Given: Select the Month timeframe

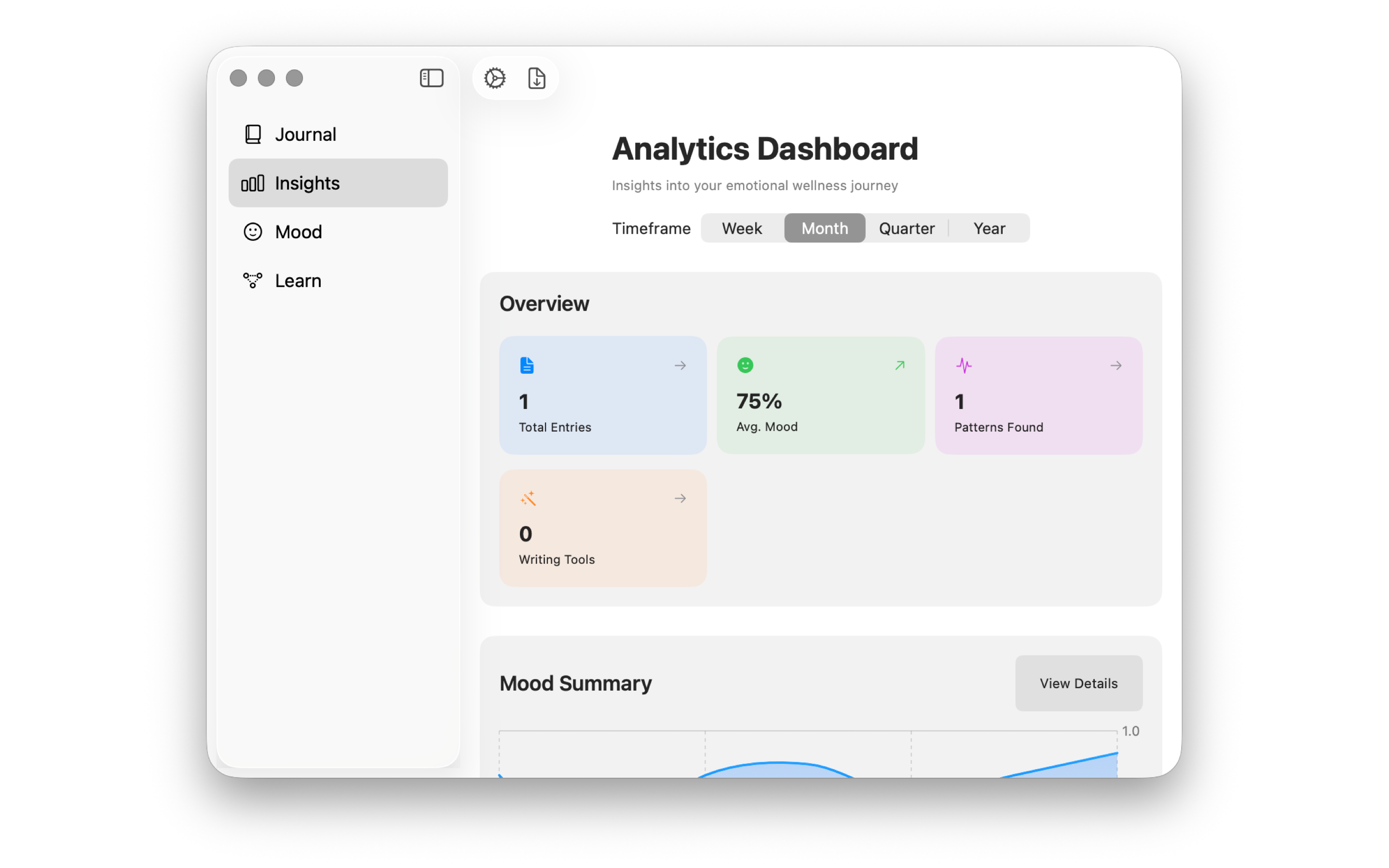Looking at the screenshot, I should pyautogui.click(x=825, y=229).
